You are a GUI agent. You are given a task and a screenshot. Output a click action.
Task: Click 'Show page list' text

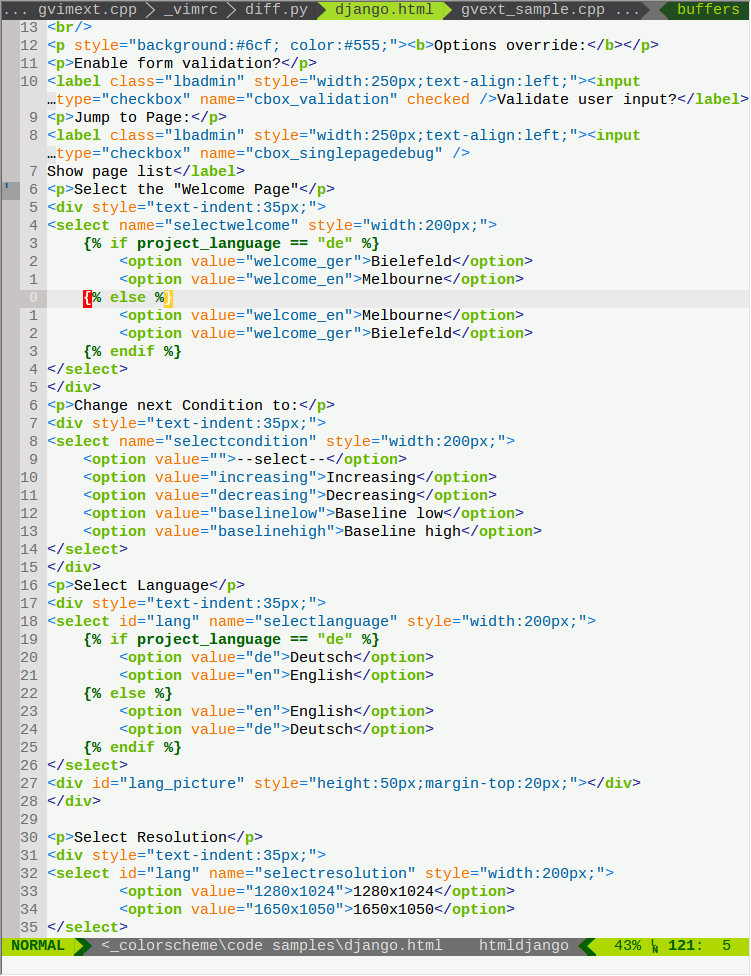click(x=110, y=172)
